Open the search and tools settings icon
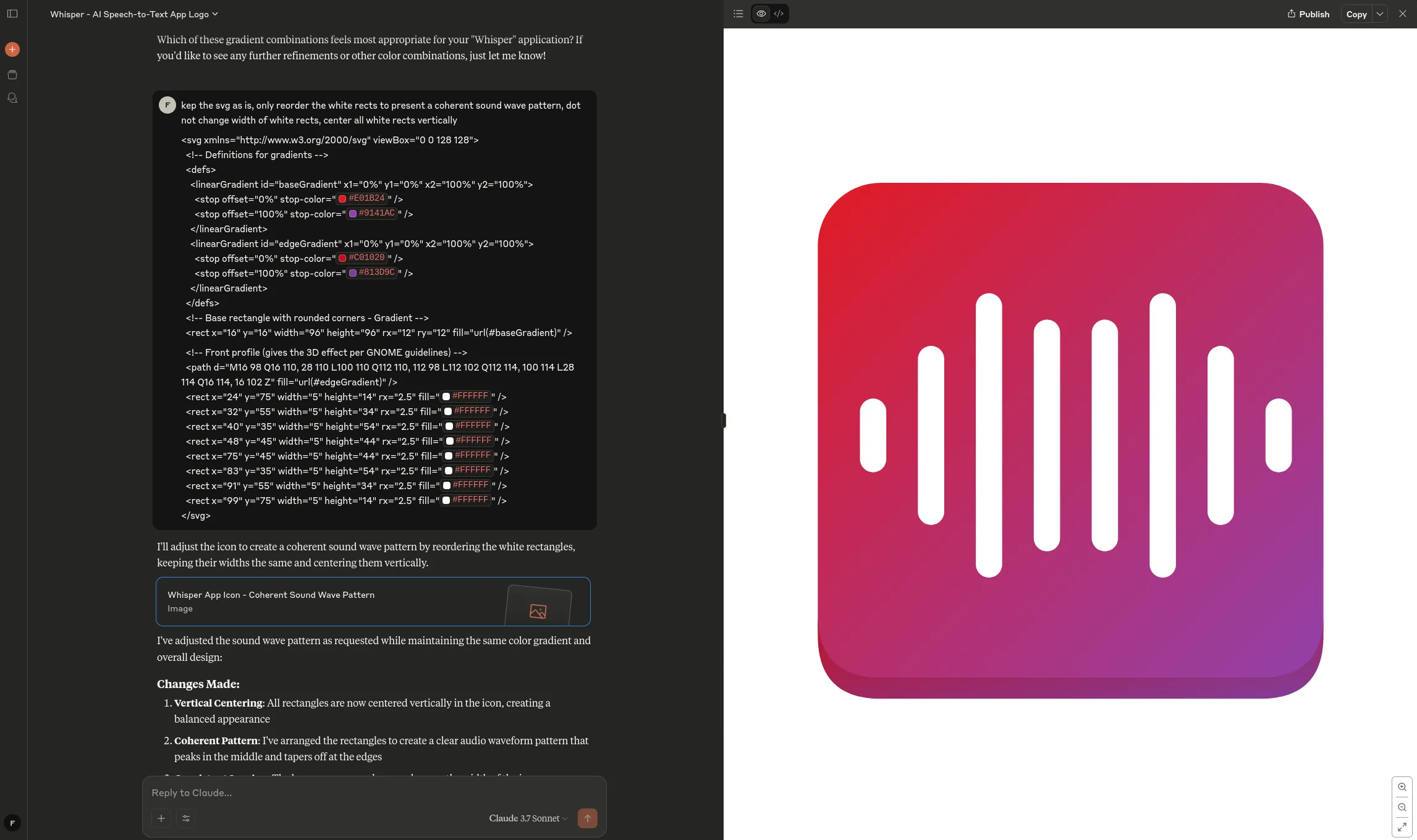The width and height of the screenshot is (1417, 840). [x=186, y=818]
